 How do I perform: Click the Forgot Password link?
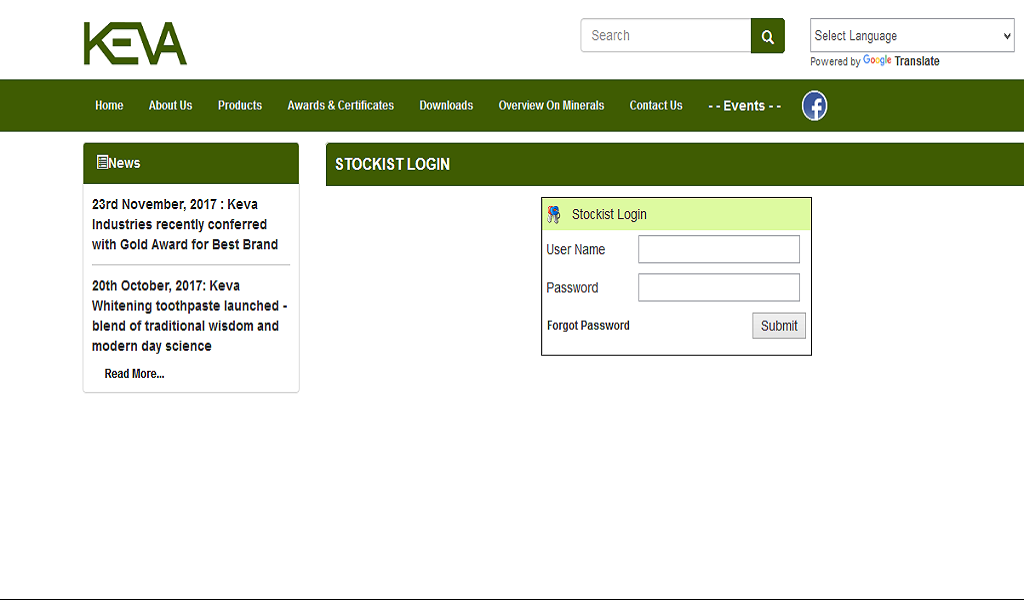pyautogui.click(x=588, y=325)
